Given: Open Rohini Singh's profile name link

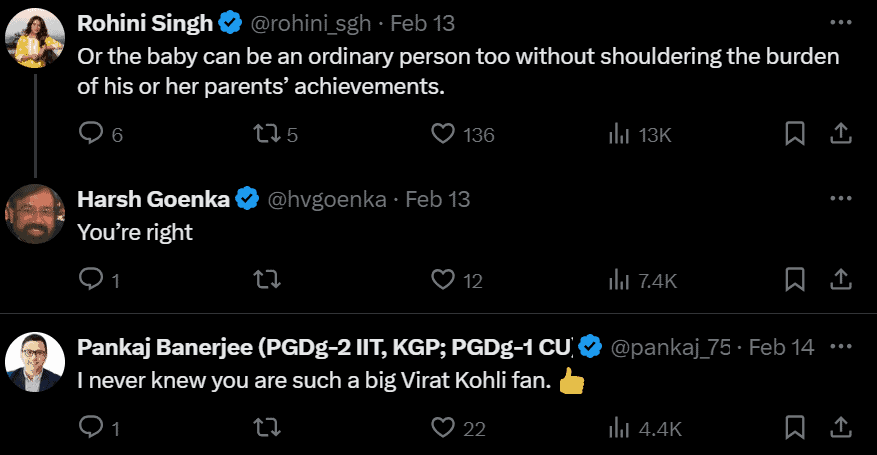Looking at the screenshot, I should pos(145,23).
